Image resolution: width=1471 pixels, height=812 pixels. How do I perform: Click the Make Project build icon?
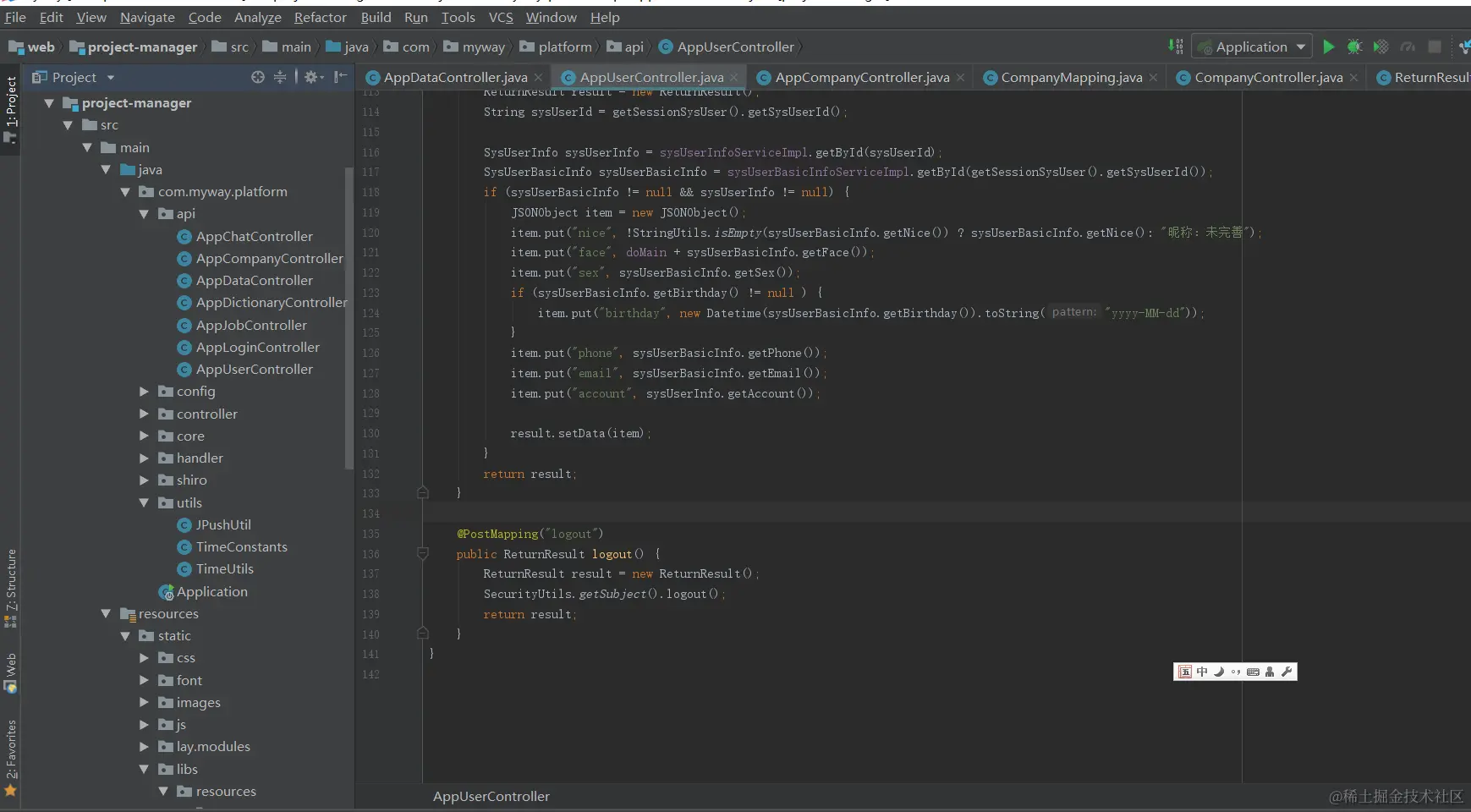coord(1176,47)
